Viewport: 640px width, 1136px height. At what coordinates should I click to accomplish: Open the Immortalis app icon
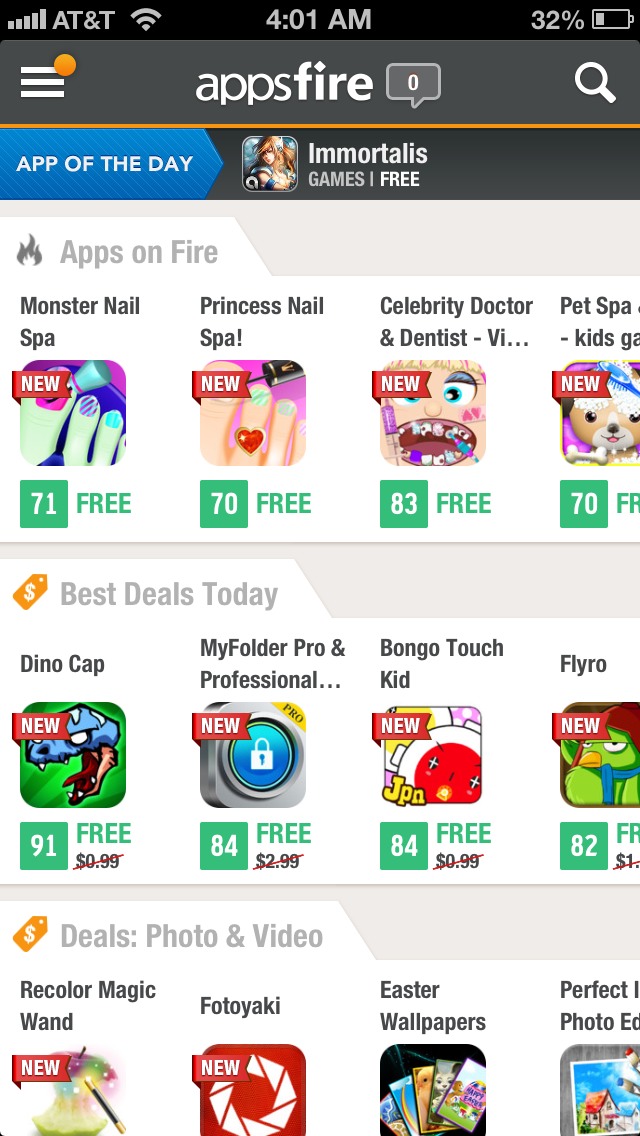point(270,164)
